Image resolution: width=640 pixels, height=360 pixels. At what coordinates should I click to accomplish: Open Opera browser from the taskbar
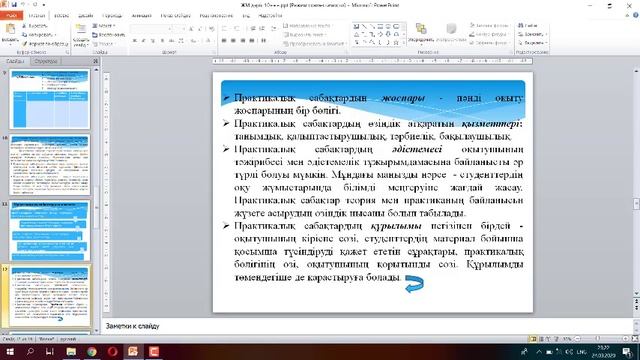point(113,351)
